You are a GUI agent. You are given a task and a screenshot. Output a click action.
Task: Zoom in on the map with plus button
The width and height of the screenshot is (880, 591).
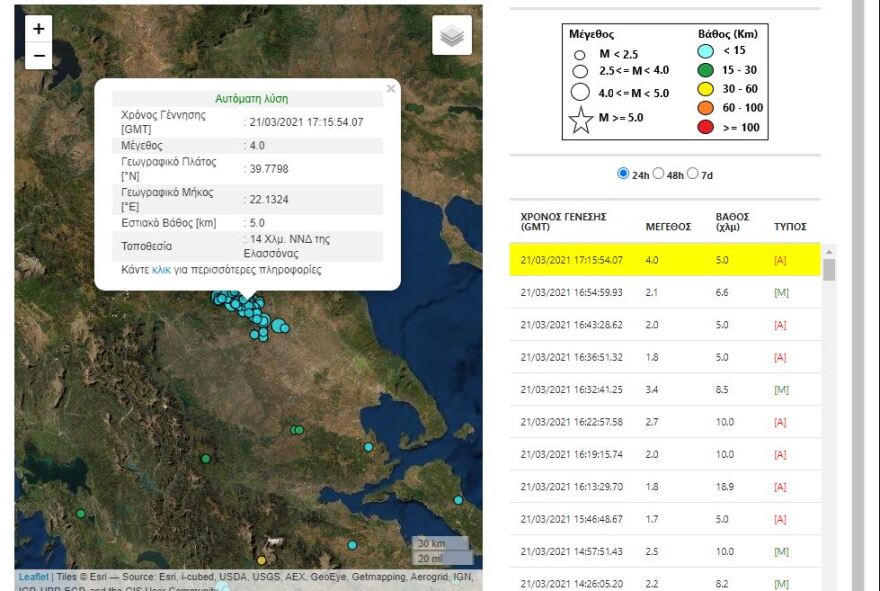point(38,28)
